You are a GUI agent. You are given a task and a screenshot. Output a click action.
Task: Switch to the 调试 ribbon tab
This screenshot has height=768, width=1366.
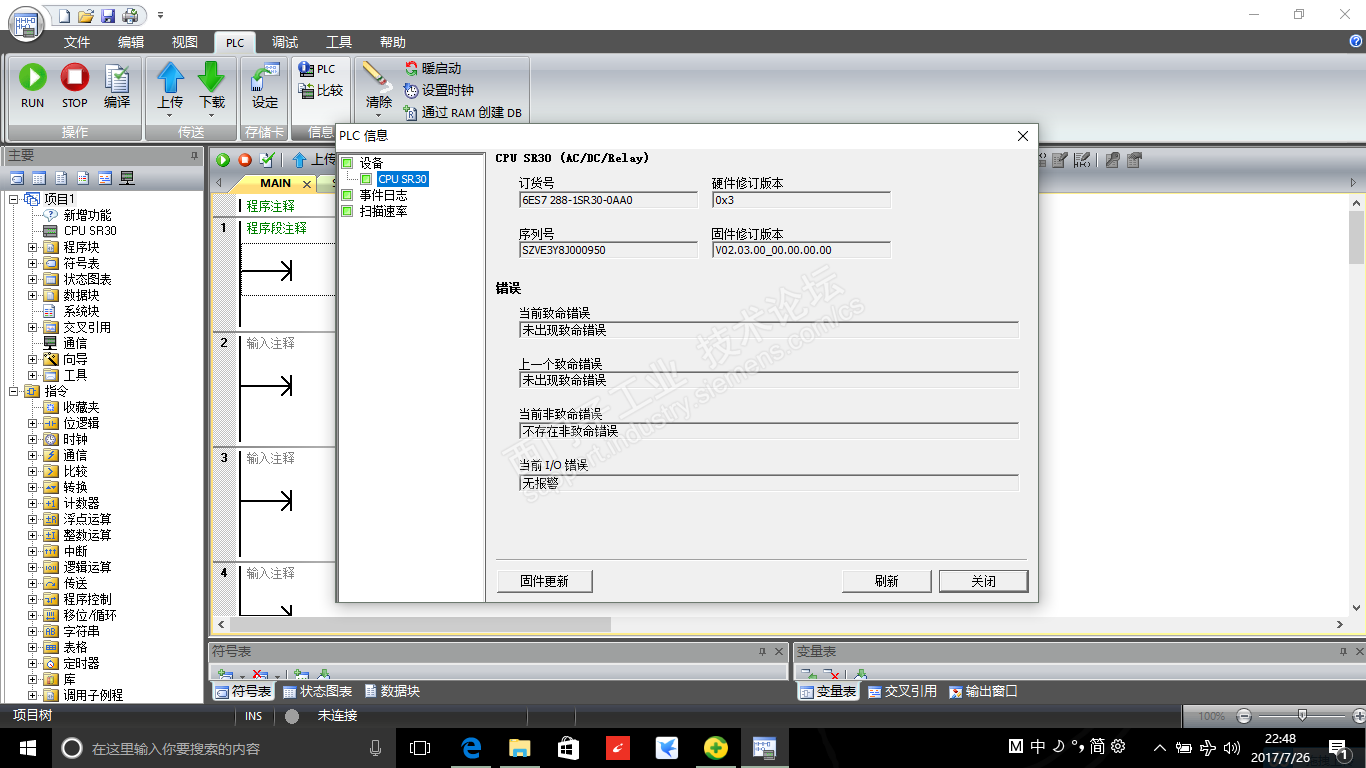pos(285,42)
